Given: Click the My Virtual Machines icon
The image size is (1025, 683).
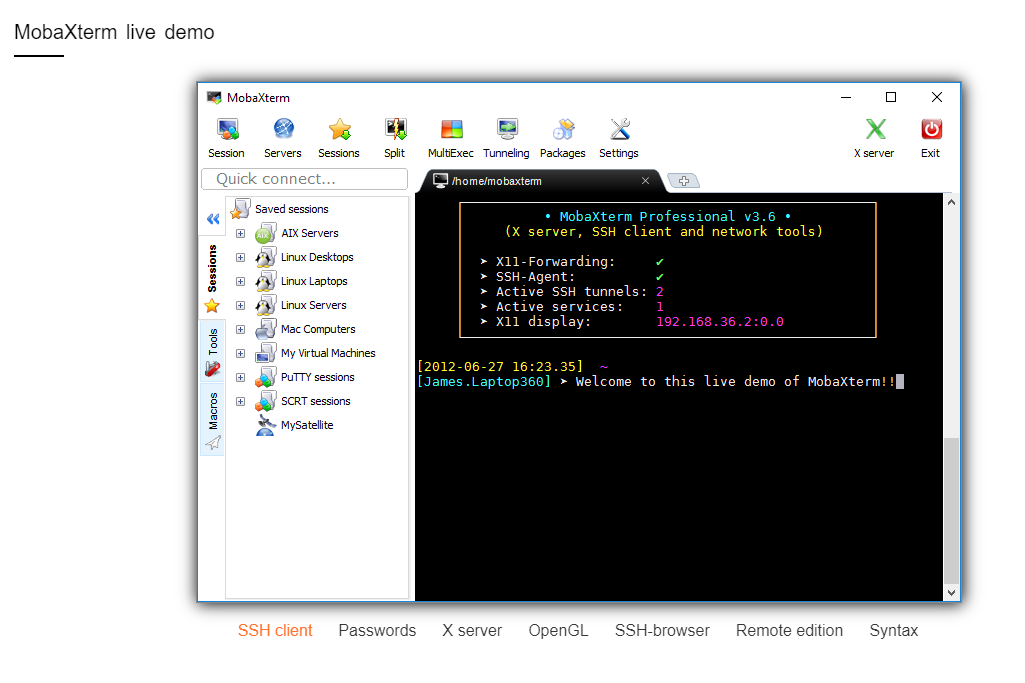Looking at the screenshot, I should (265, 354).
